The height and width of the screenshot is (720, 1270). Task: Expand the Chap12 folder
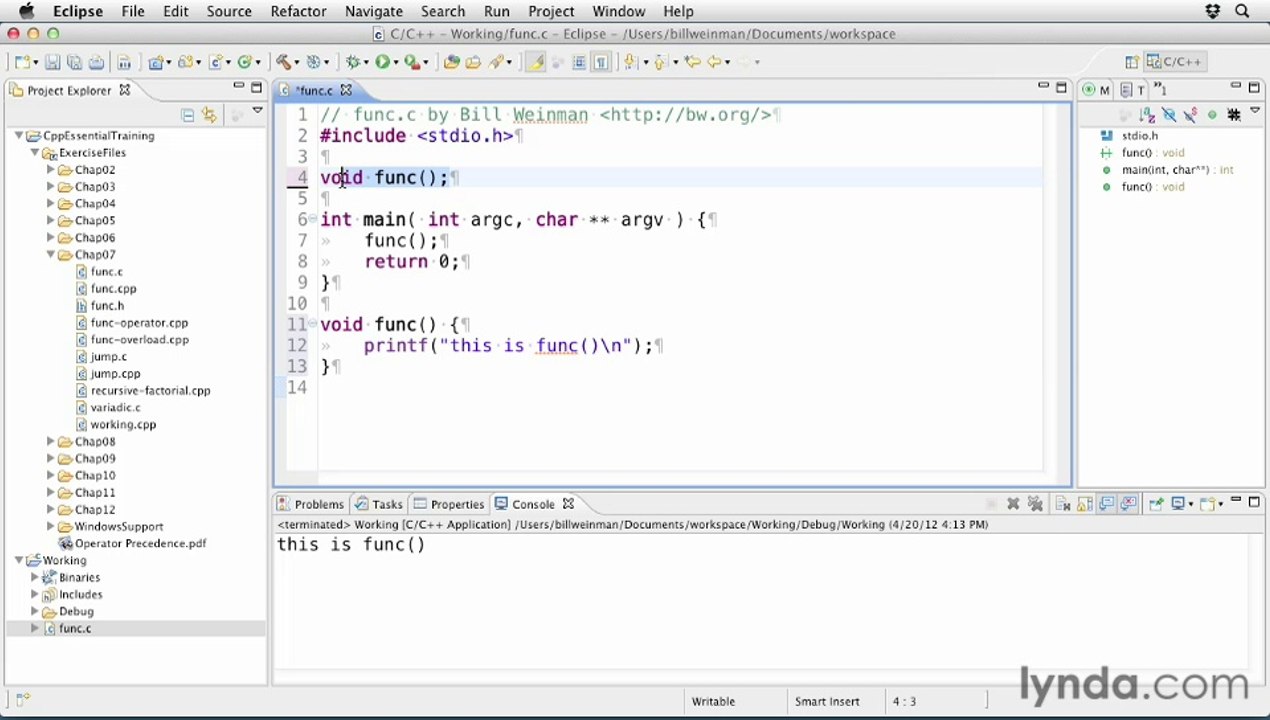51,510
